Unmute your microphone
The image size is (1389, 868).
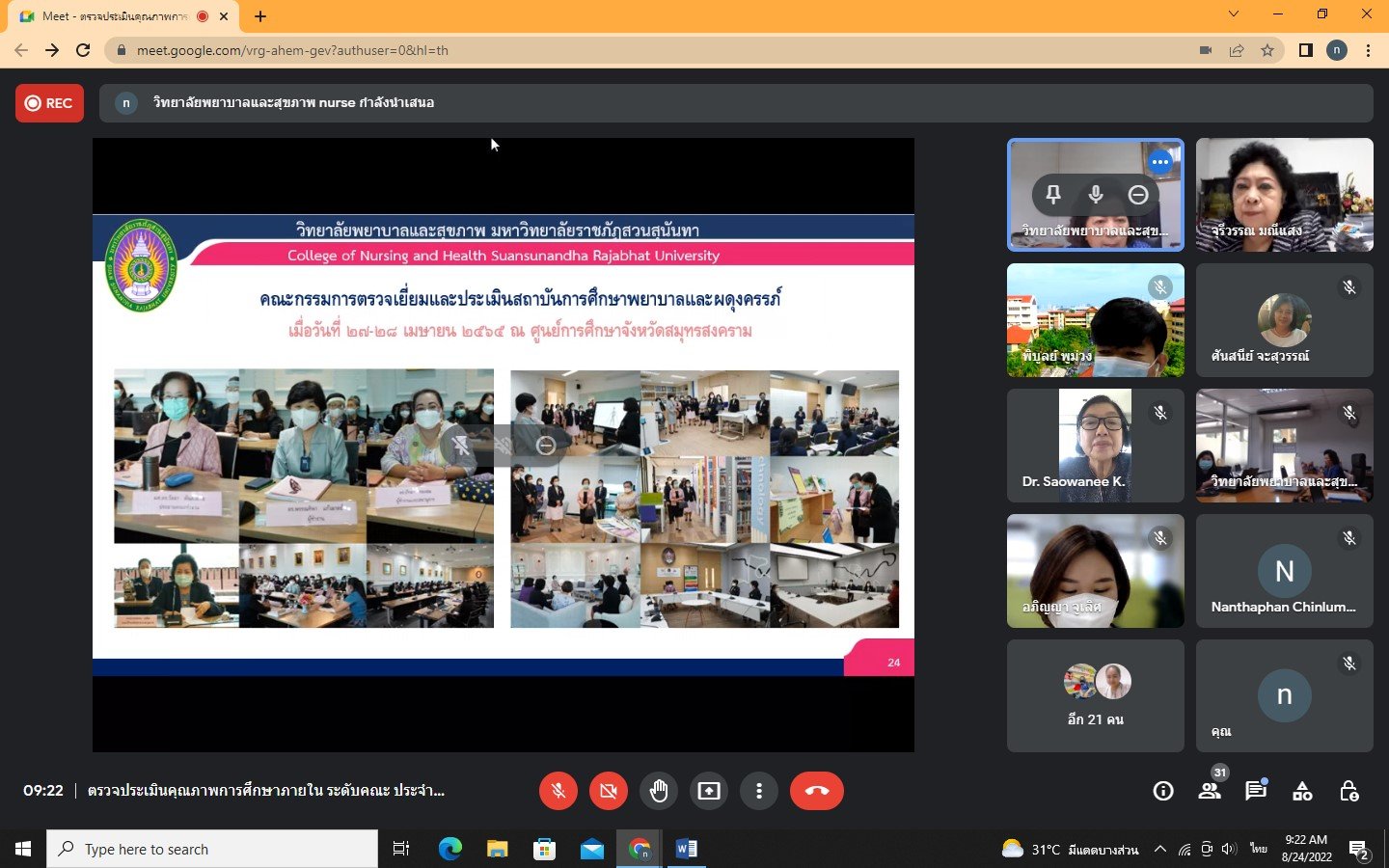[x=558, y=791]
